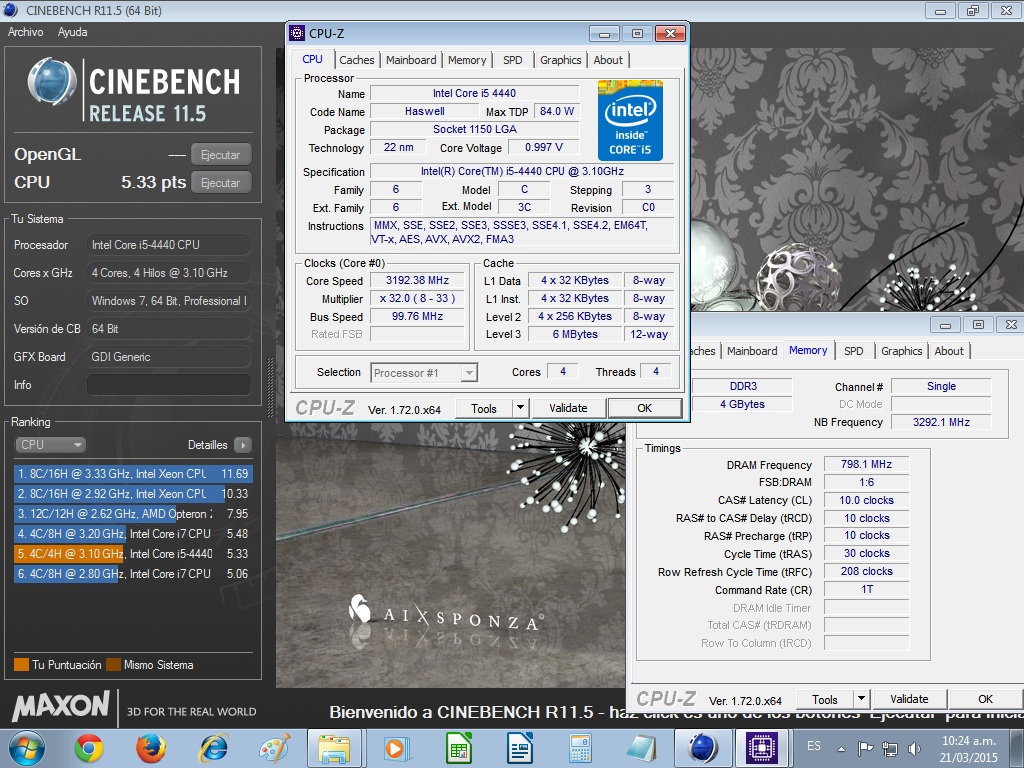The height and width of the screenshot is (768, 1024).
Task: Select ranking entry 4C/8H @ 3.20 GHz
Action: [x=133, y=534]
